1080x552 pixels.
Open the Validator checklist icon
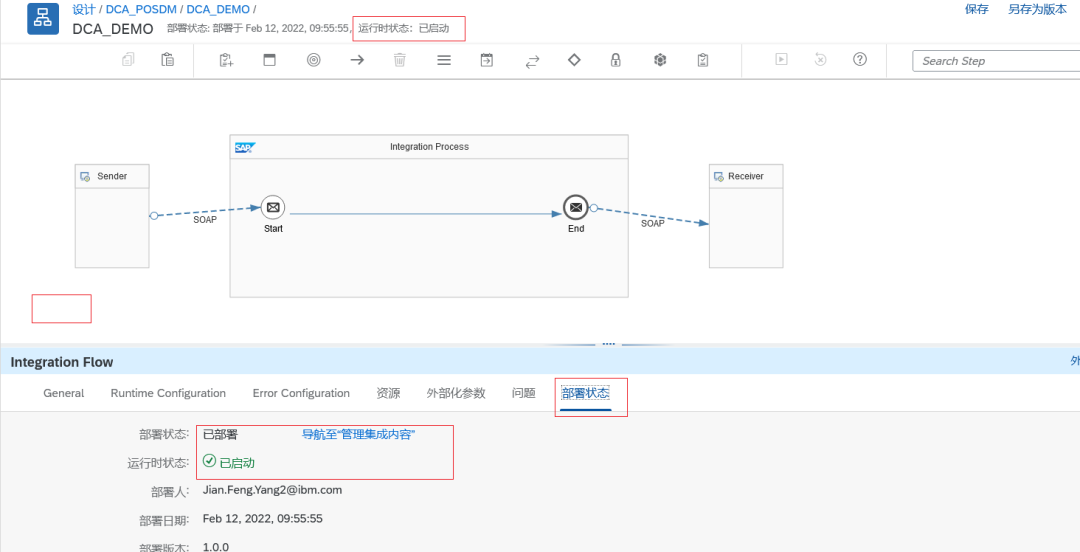703,60
